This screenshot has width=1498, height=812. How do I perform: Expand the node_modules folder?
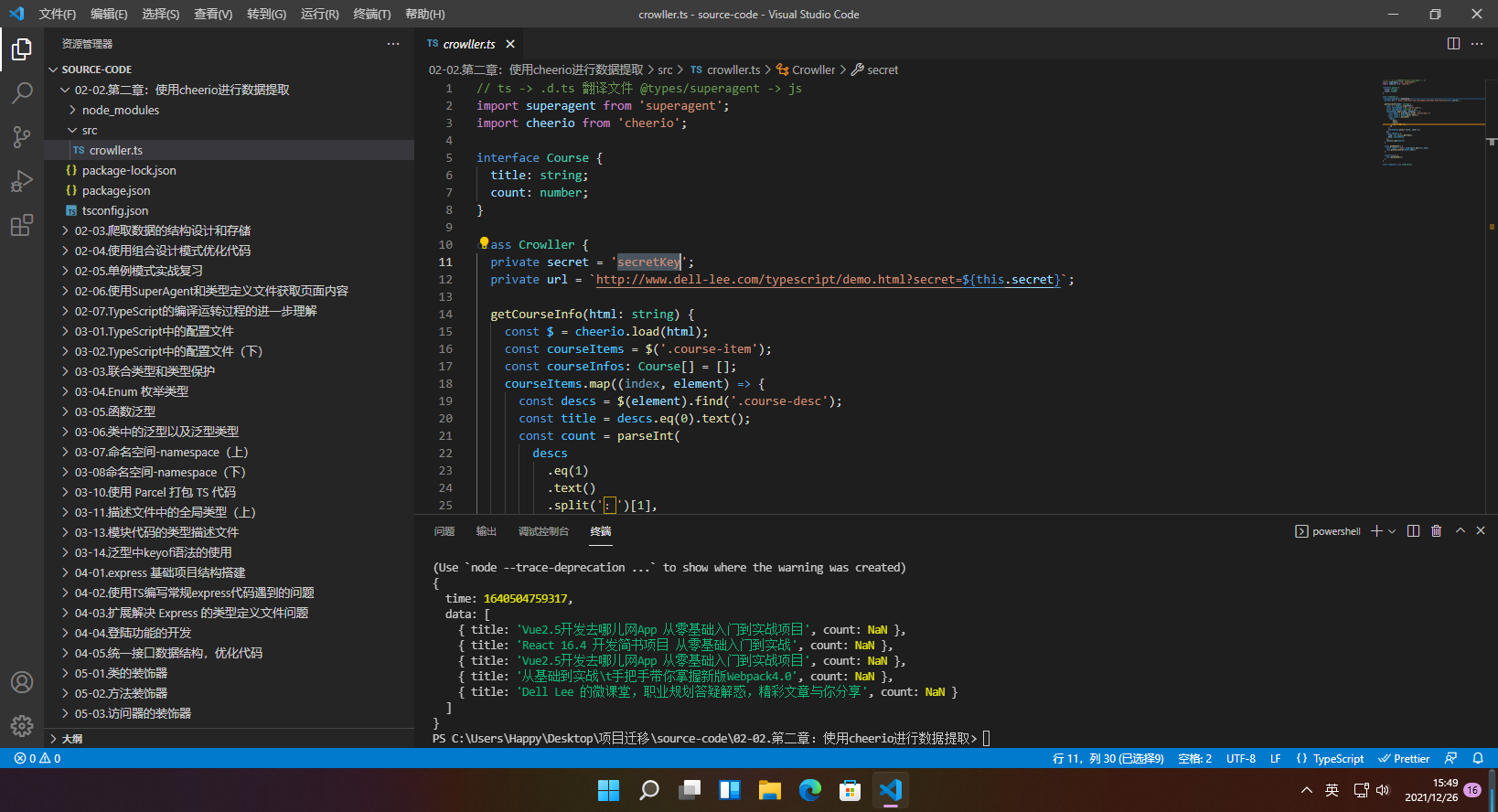point(229,110)
